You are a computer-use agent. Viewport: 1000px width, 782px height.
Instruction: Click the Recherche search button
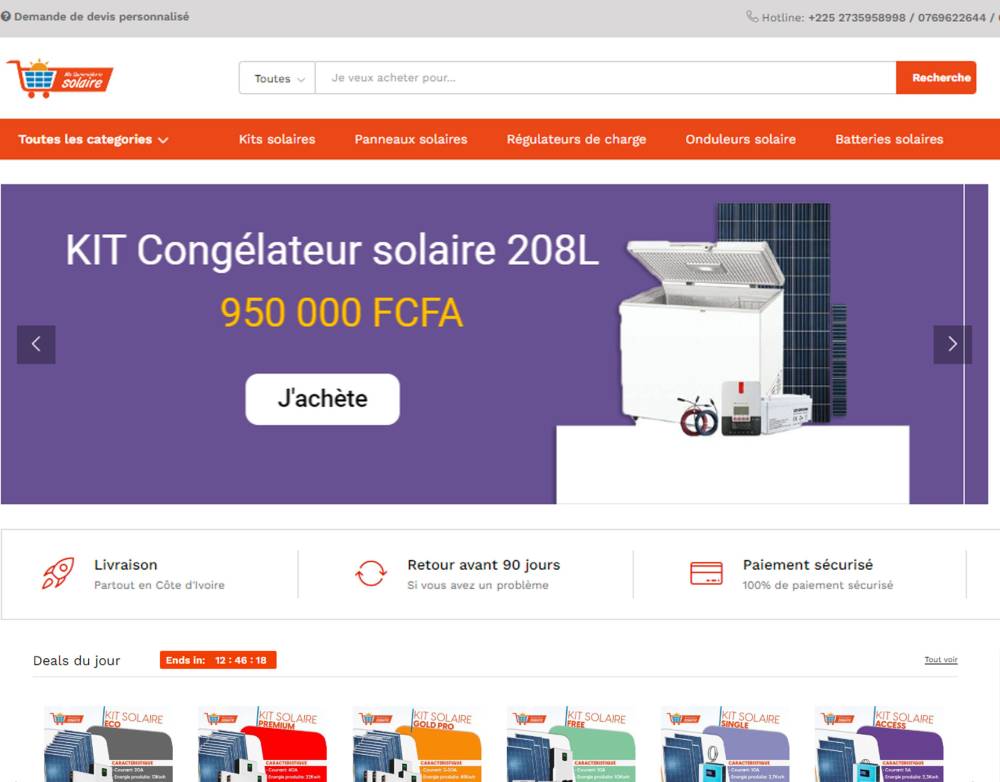936,78
